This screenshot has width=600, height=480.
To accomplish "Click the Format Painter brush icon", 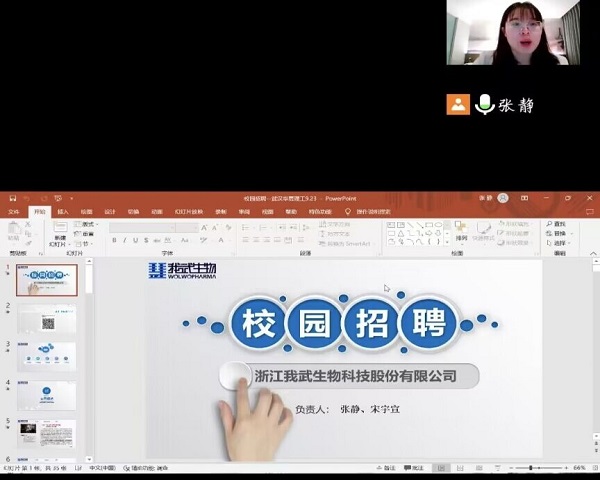I will (x=28, y=243).
